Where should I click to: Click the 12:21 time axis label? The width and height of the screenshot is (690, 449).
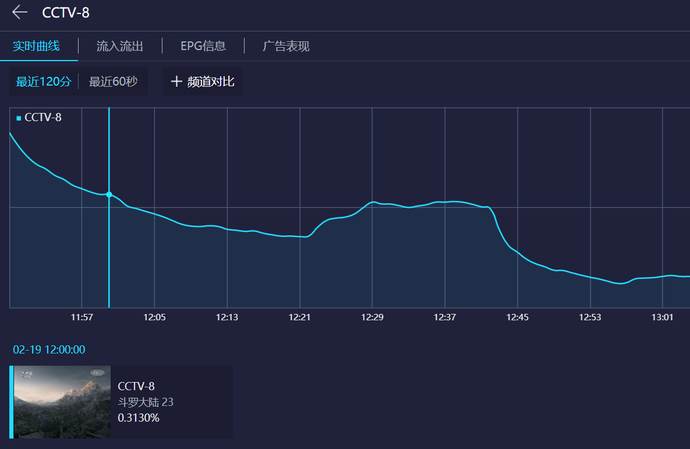pos(300,317)
